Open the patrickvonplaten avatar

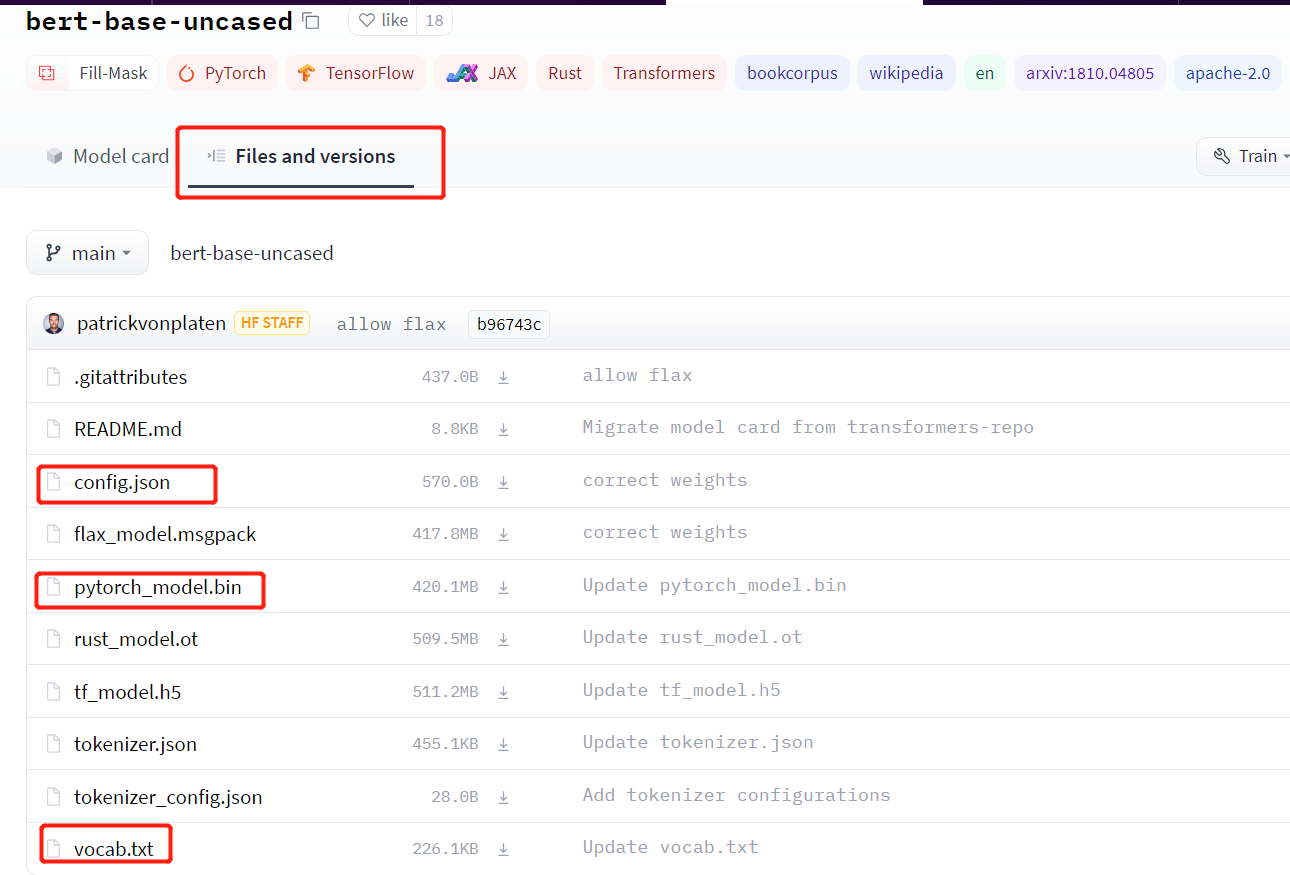tap(54, 323)
